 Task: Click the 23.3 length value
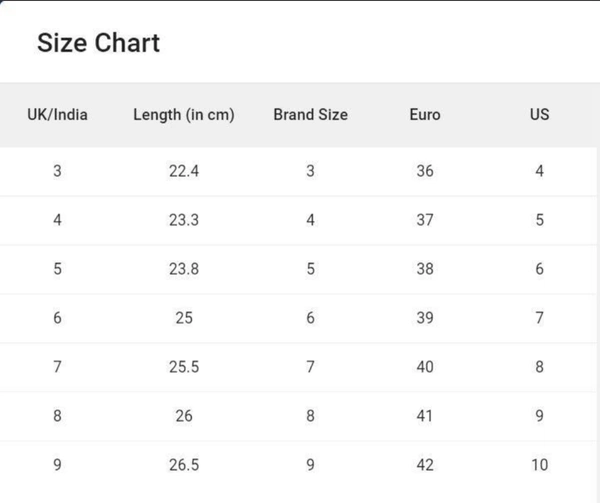(x=184, y=220)
